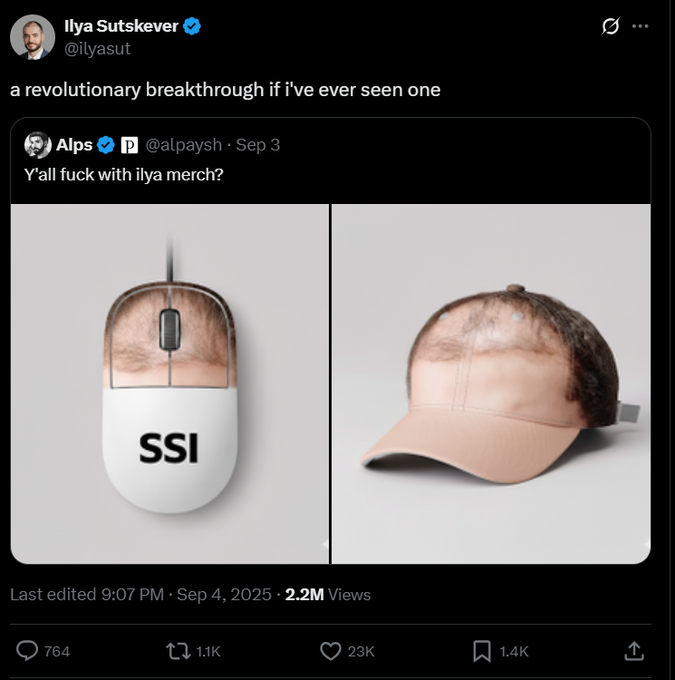675x680 pixels.
Task: Like the post with the heart icon
Action: (x=330, y=651)
